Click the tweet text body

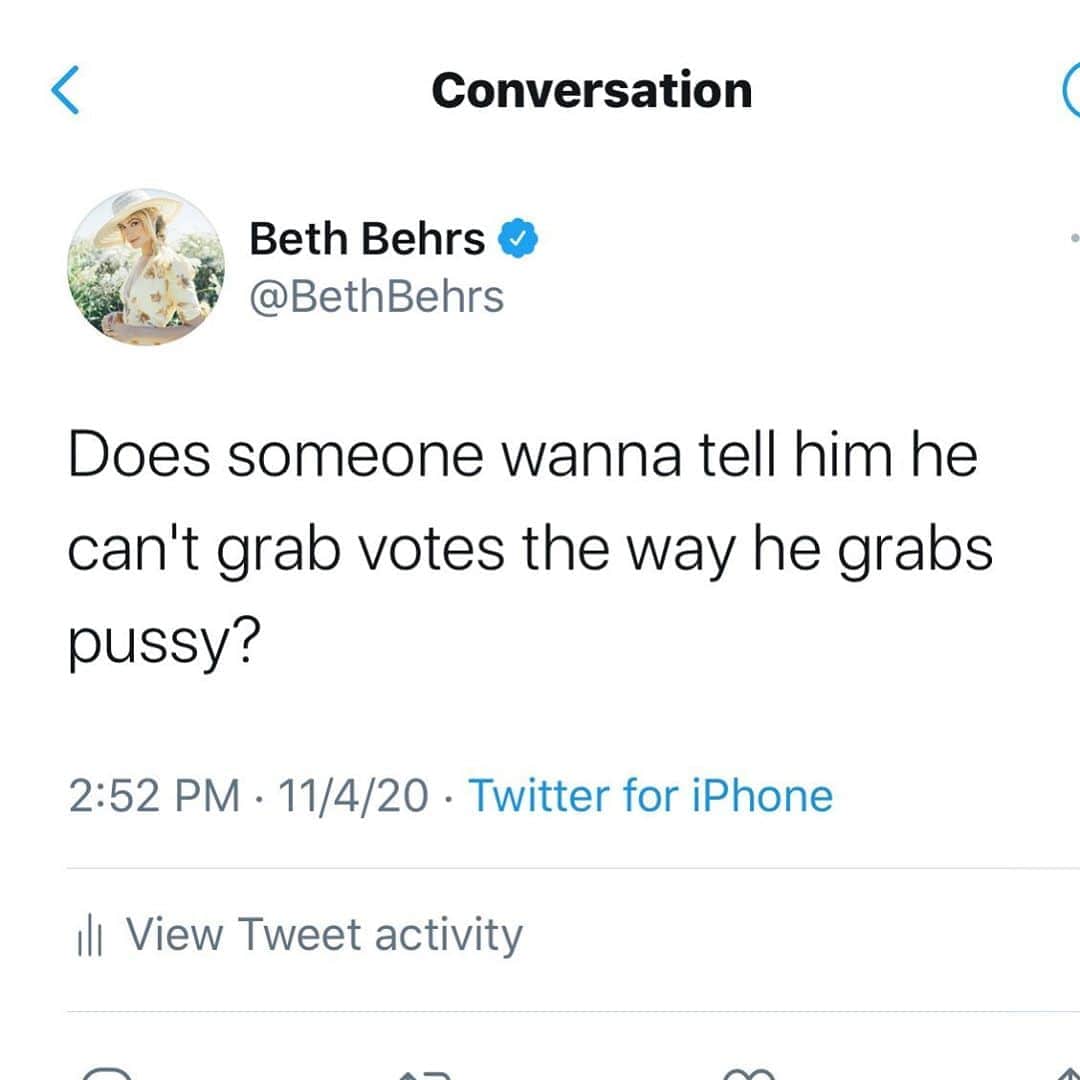[x=530, y=548]
